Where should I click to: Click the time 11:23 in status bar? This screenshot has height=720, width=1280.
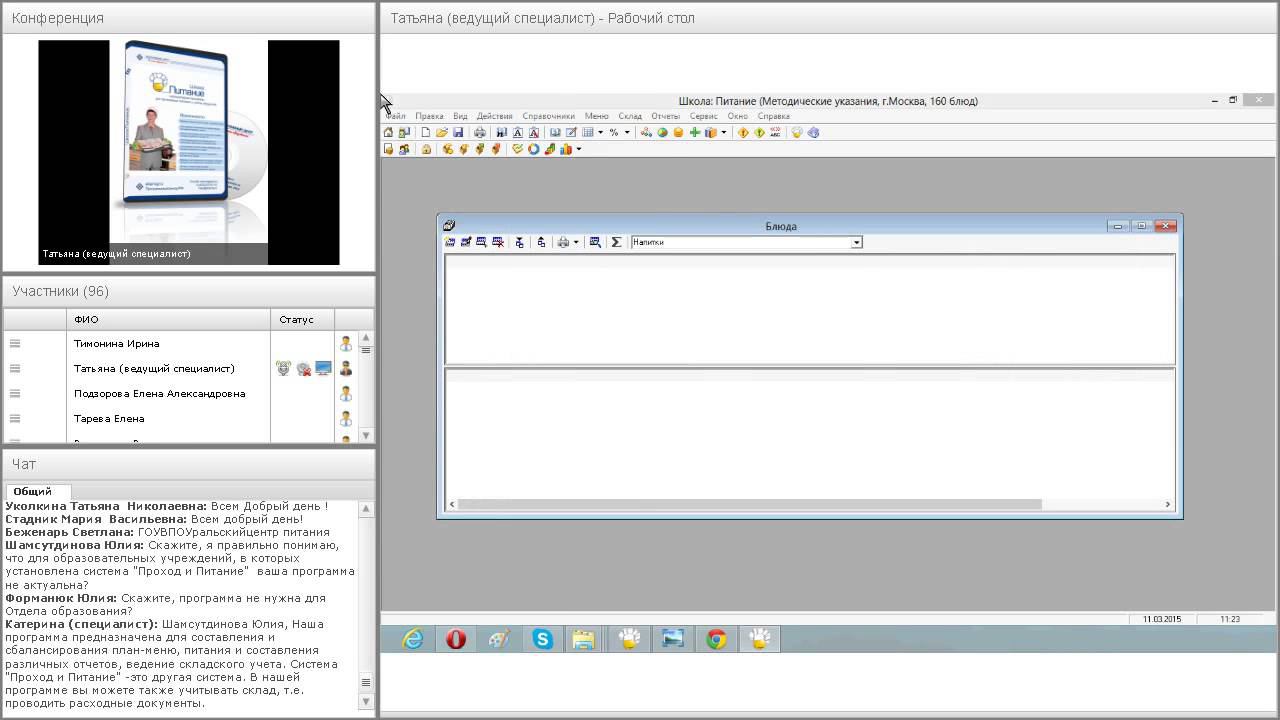tap(1230, 619)
